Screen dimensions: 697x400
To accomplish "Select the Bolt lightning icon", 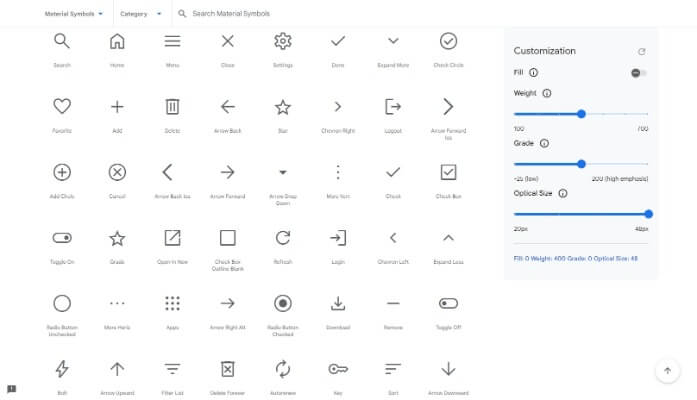I will [x=62, y=369].
